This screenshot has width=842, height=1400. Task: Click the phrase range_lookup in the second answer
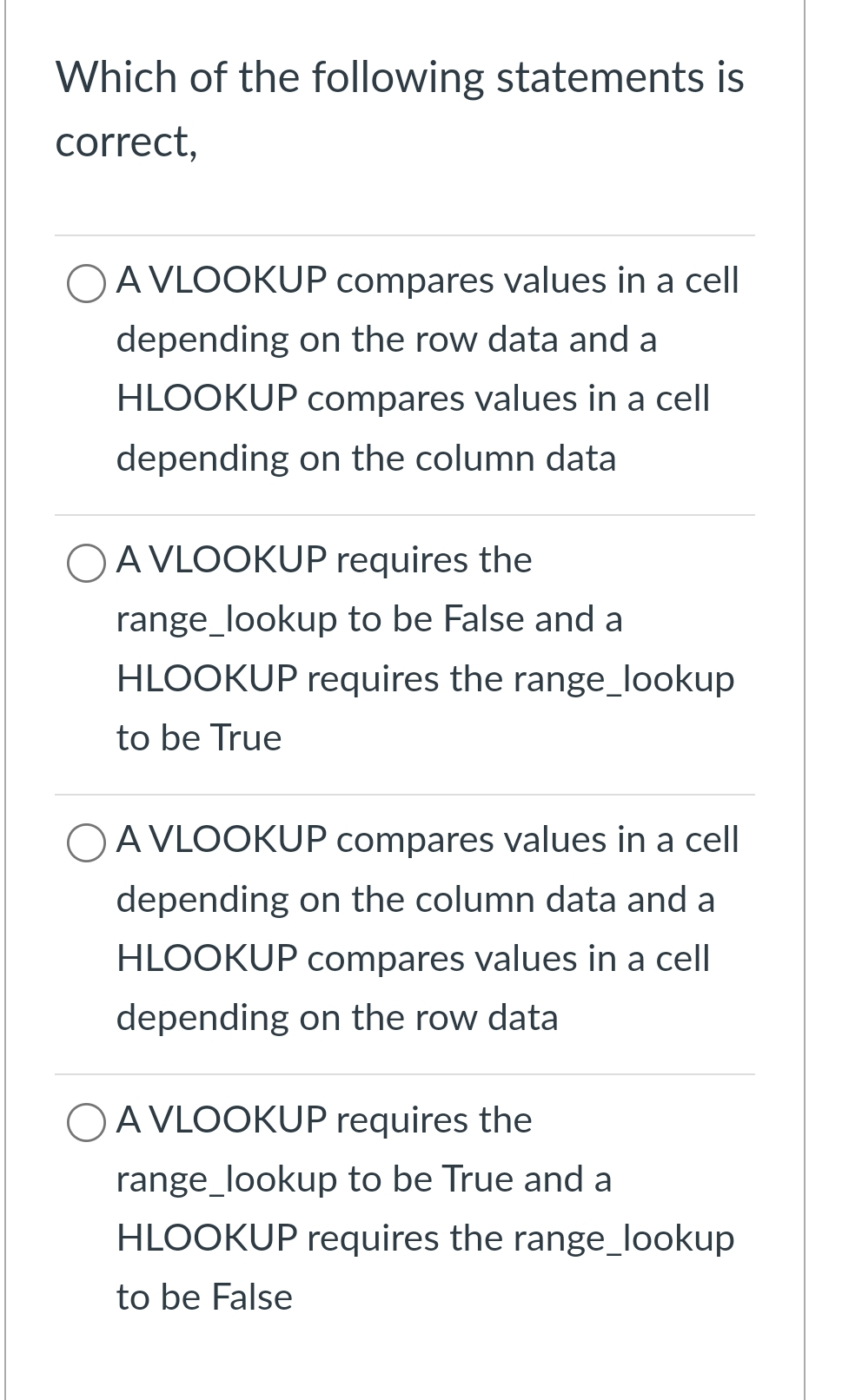(226, 619)
